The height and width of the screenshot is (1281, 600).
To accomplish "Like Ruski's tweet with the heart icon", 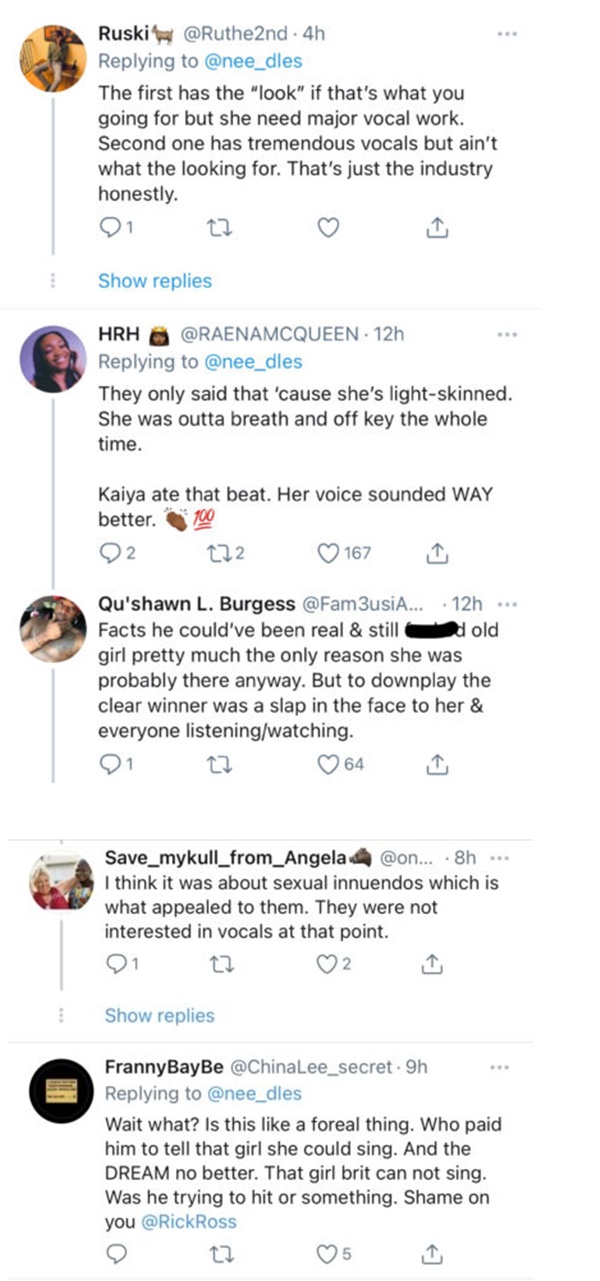I will 327,229.
